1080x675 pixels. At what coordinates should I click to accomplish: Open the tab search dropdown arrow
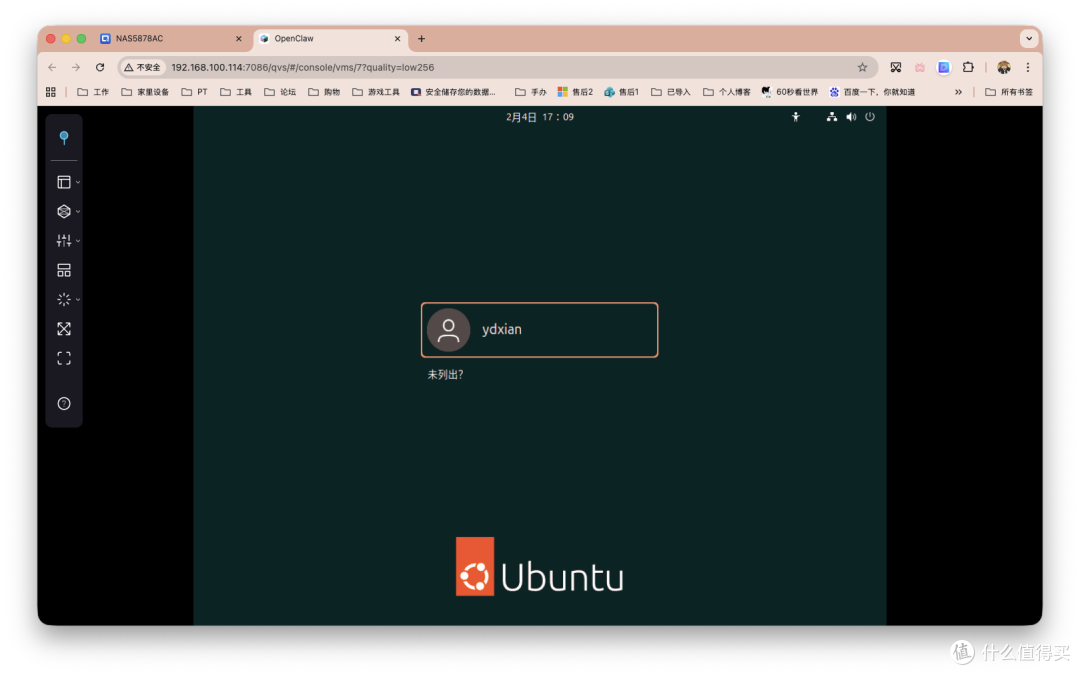coord(1029,39)
